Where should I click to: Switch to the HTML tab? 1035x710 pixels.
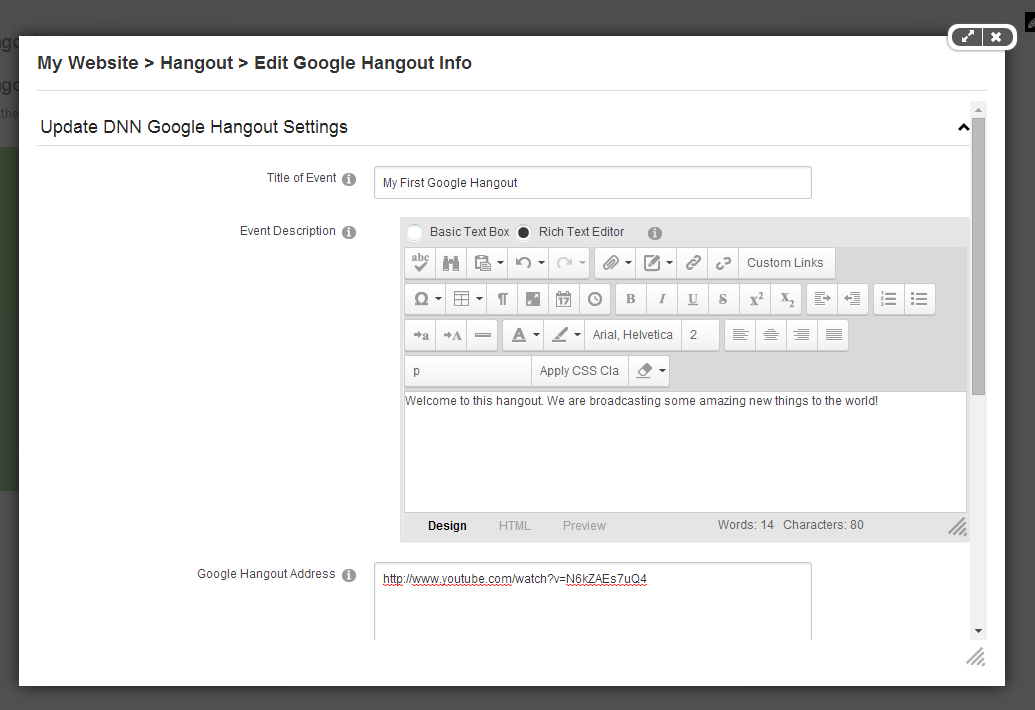[514, 526]
